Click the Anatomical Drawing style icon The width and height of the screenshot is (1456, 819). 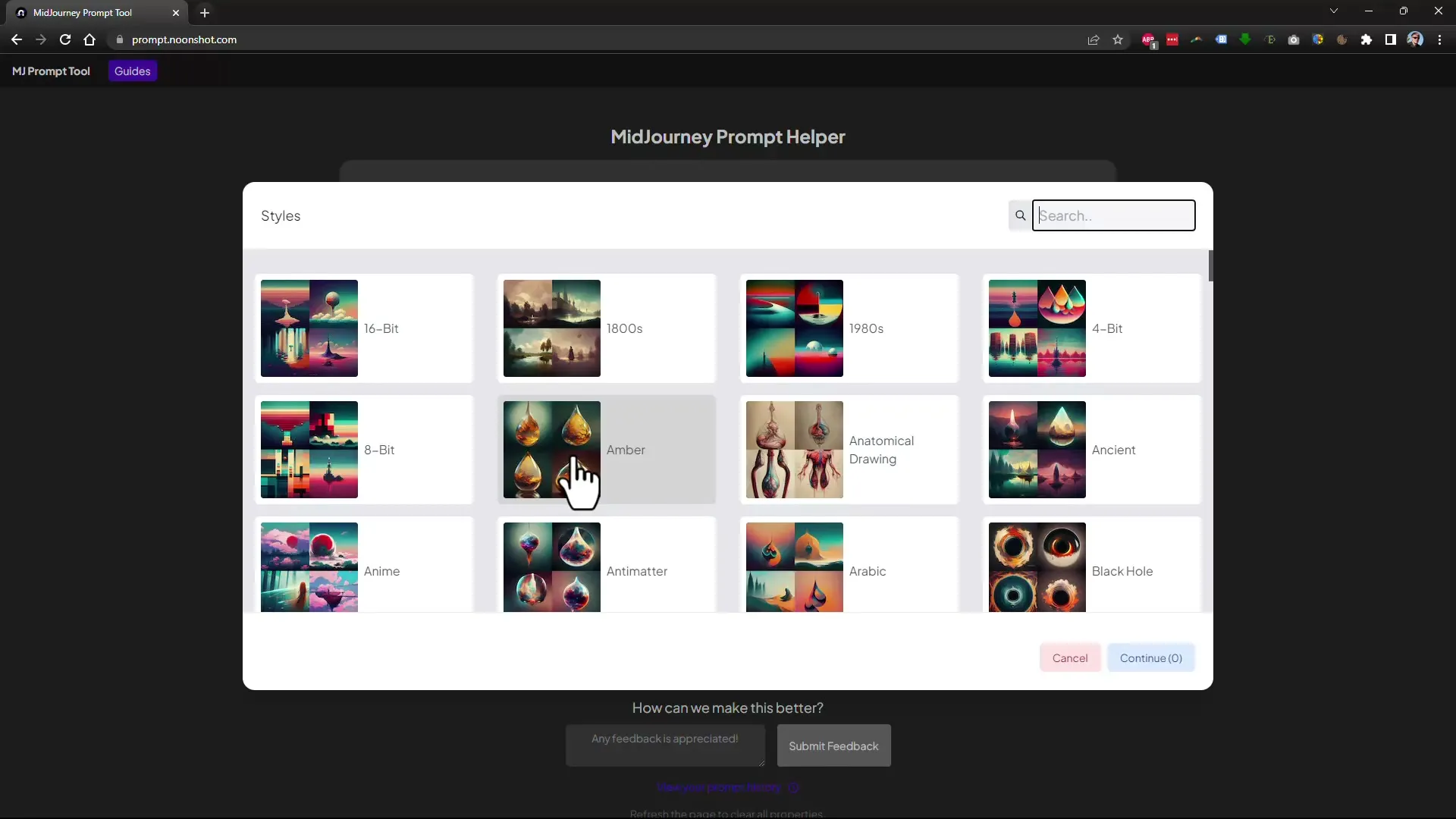pyautogui.click(x=793, y=449)
